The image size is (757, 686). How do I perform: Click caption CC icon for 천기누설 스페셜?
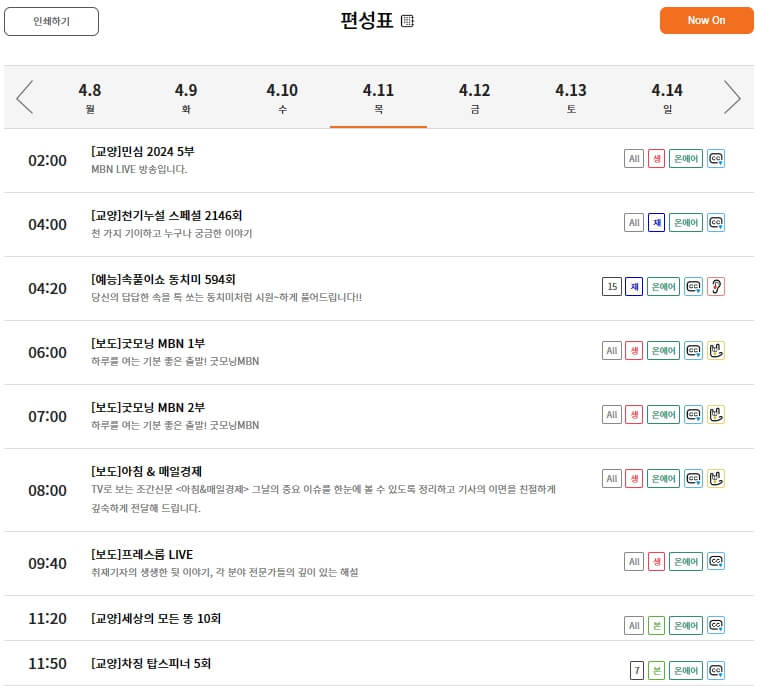pos(716,223)
